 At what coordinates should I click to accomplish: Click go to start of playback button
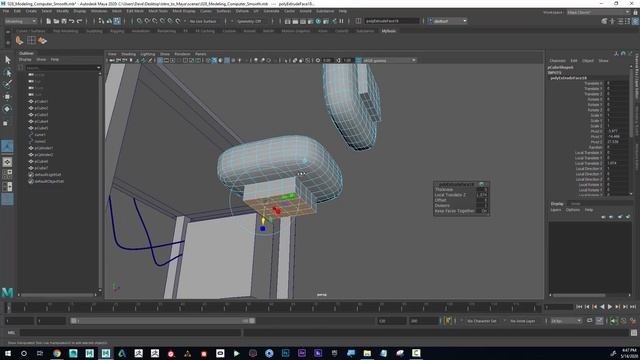[579, 307]
